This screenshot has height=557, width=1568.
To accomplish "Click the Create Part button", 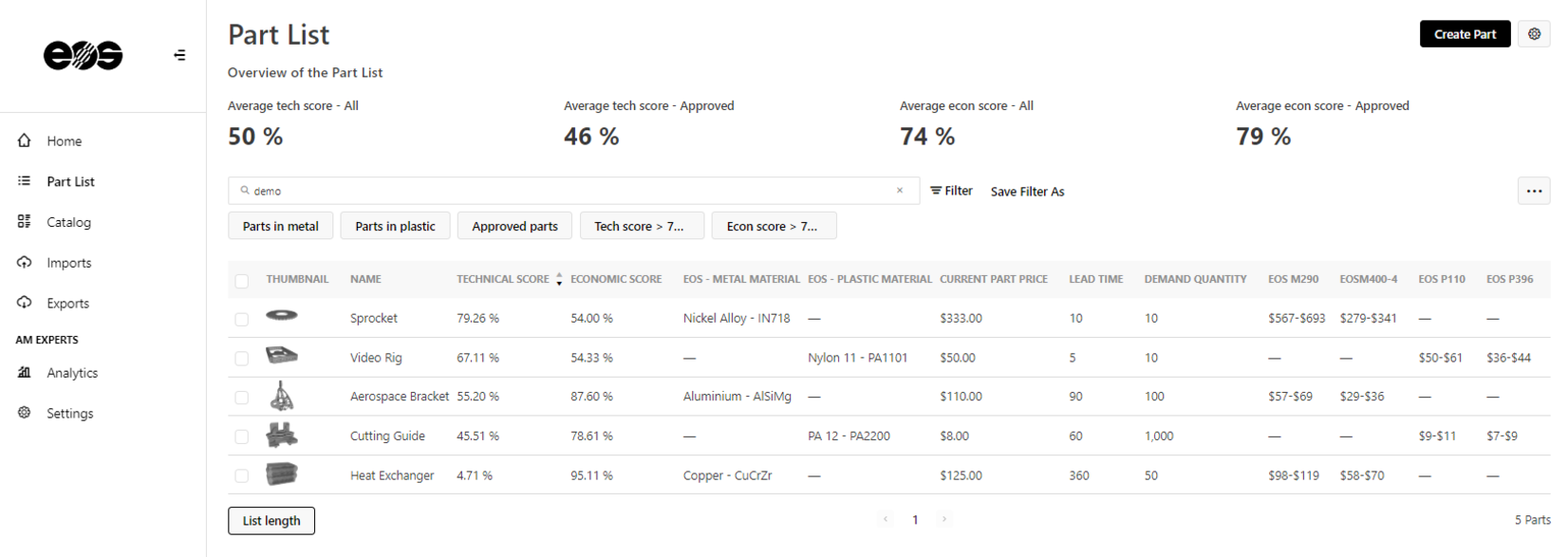I will click(1465, 34).
